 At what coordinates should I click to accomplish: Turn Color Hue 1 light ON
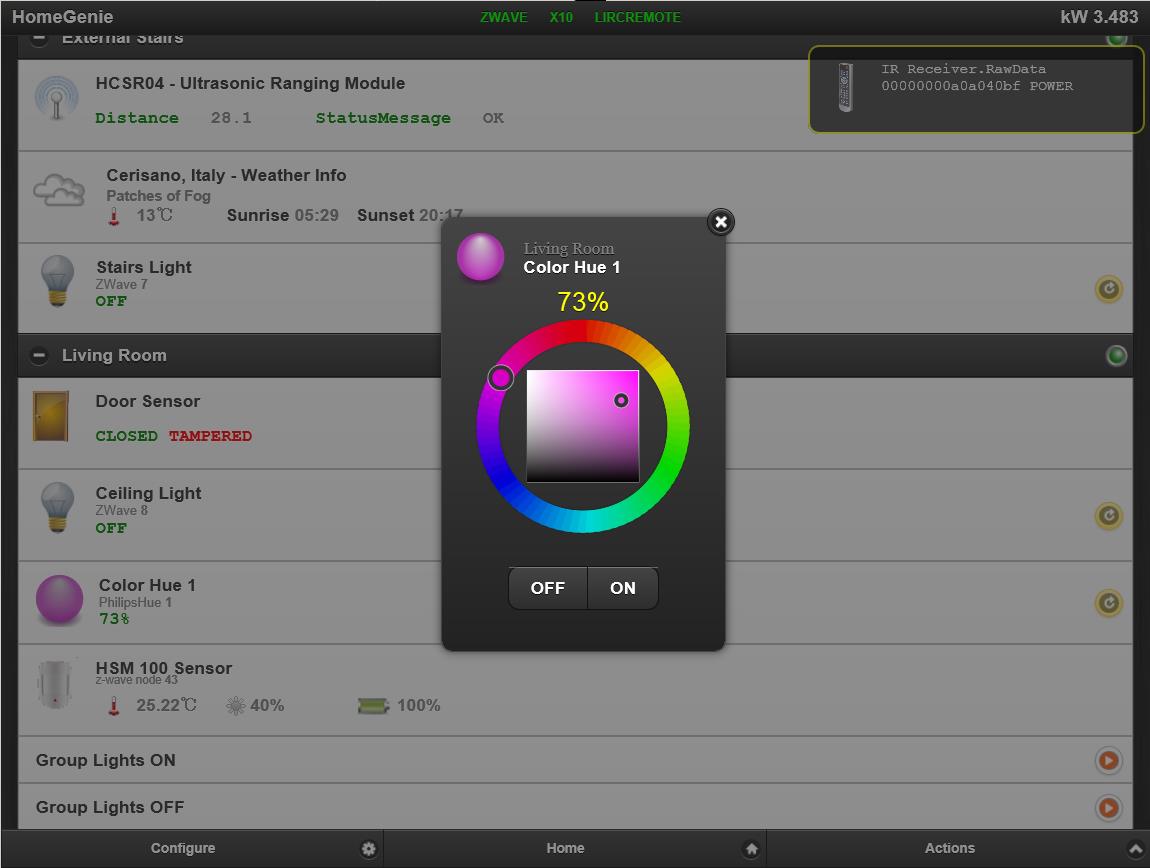[x=622, y=588]
